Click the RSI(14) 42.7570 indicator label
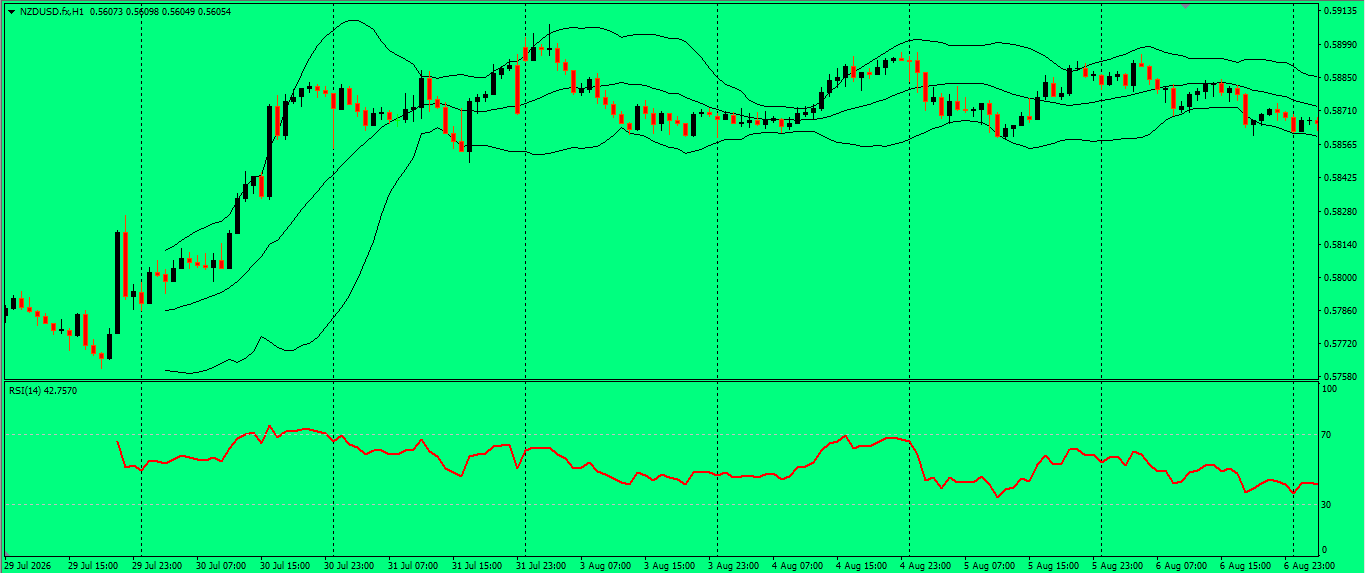This screenshot has height=573, width=1365. (43, 390)
